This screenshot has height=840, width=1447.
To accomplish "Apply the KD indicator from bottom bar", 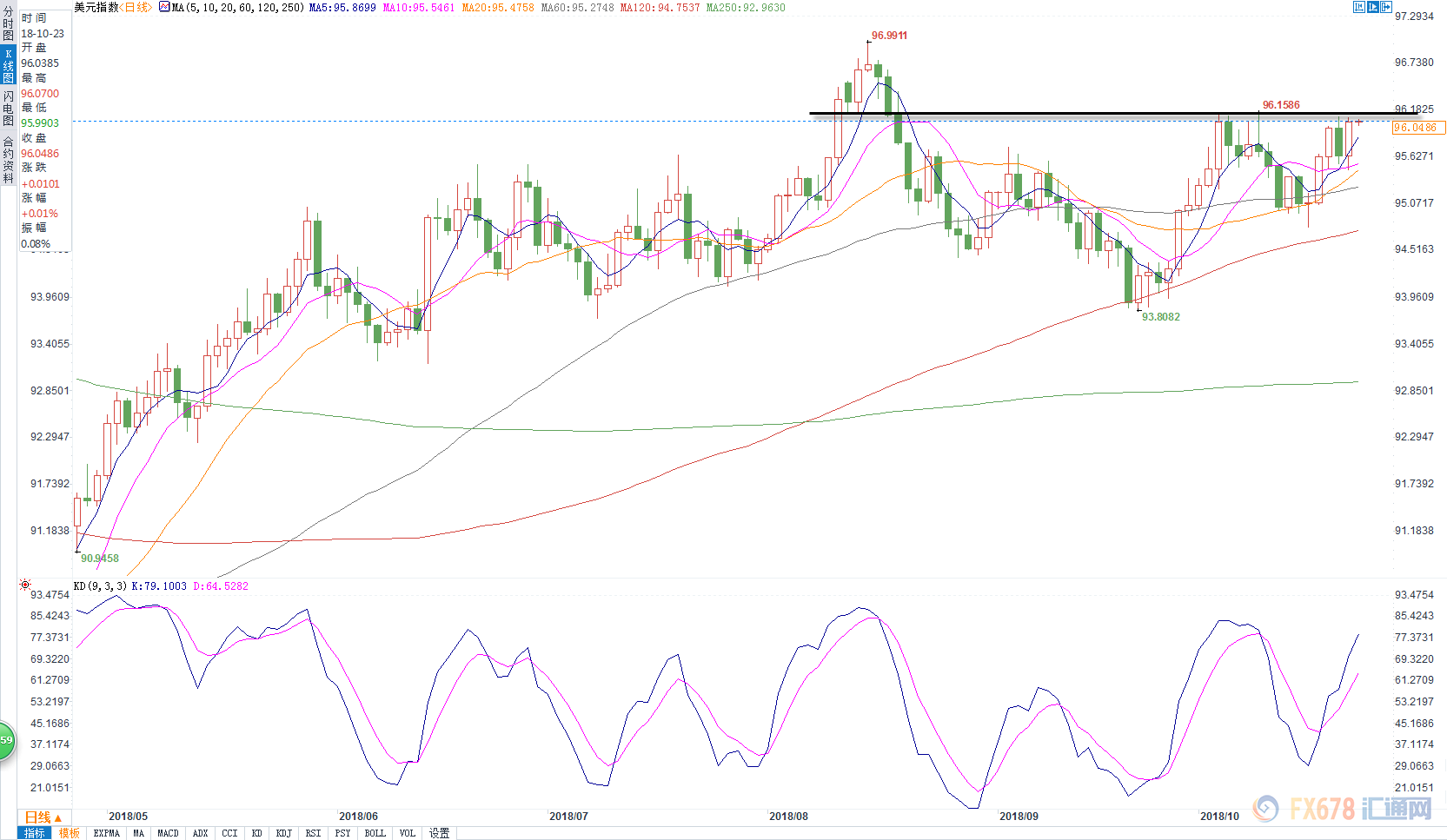I will click(257, 833).
